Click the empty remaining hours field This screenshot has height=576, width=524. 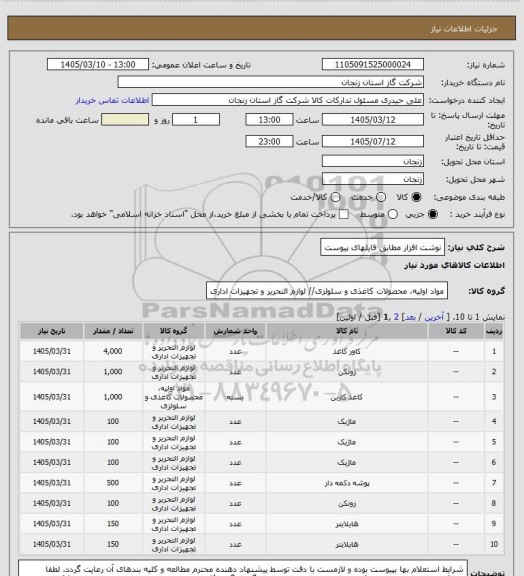[x=125, y=120]
